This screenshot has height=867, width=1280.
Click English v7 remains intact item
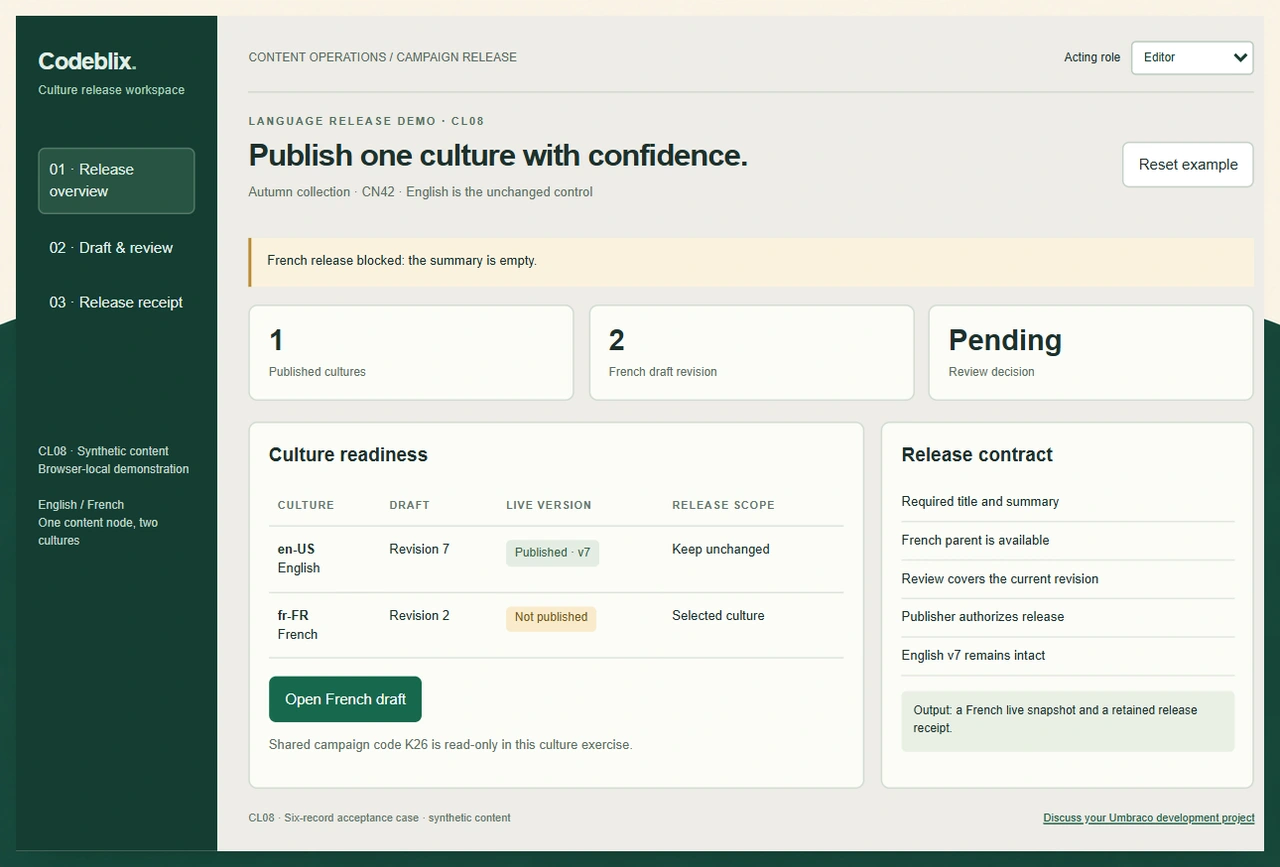[x=1068, y=656]
